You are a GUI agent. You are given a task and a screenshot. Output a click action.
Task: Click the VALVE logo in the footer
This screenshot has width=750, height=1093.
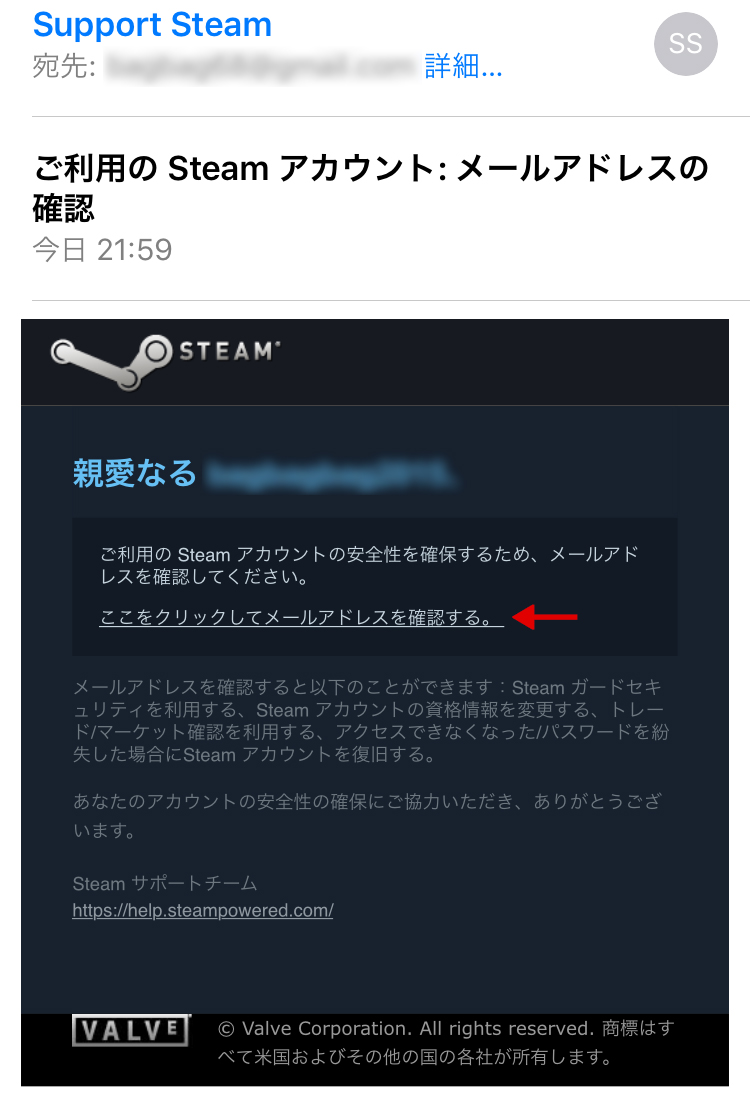click(131, 1030)
